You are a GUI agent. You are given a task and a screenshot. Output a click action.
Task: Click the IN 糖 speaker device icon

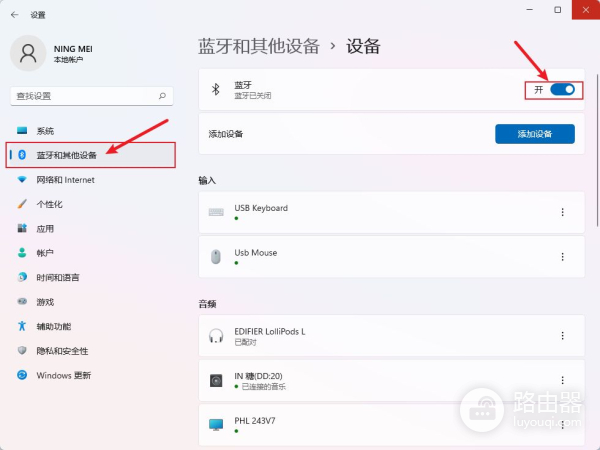click(216, 380)
